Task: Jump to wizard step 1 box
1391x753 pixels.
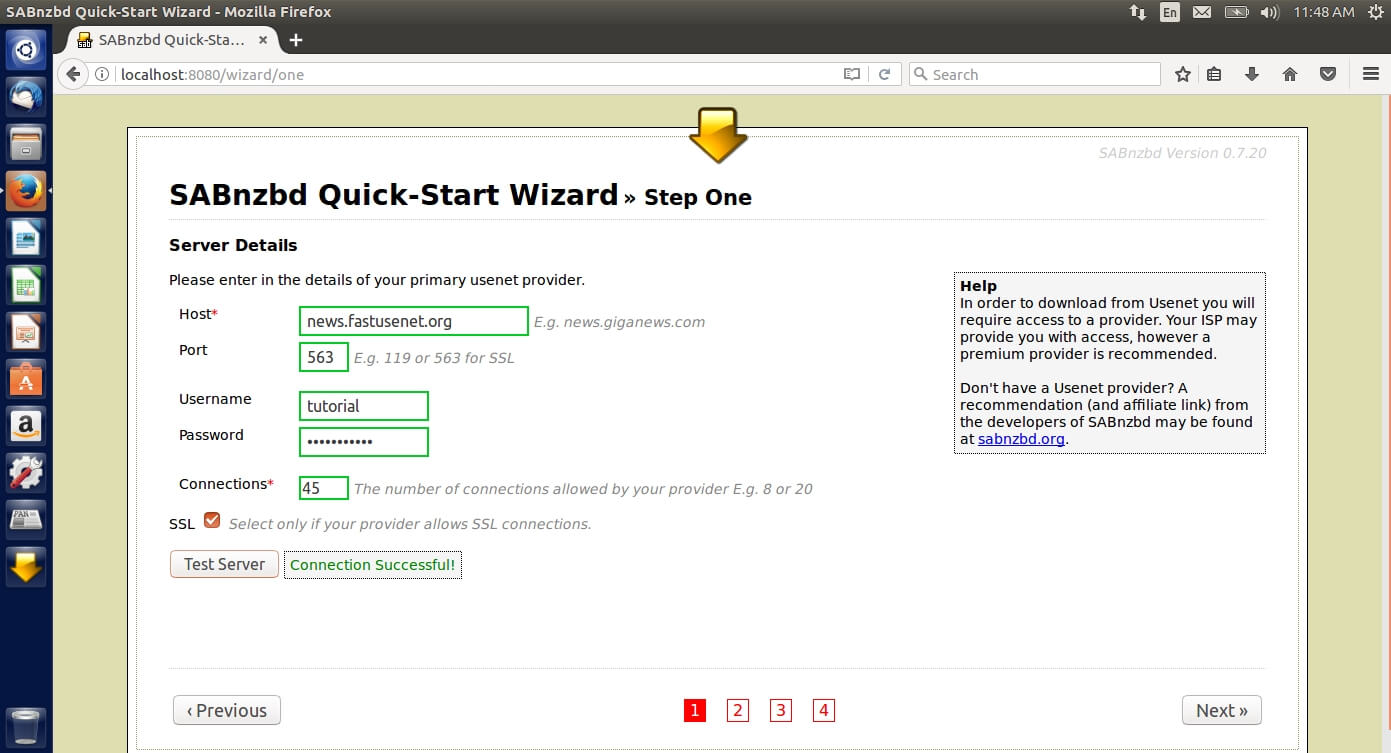Action: click(695, 710)
